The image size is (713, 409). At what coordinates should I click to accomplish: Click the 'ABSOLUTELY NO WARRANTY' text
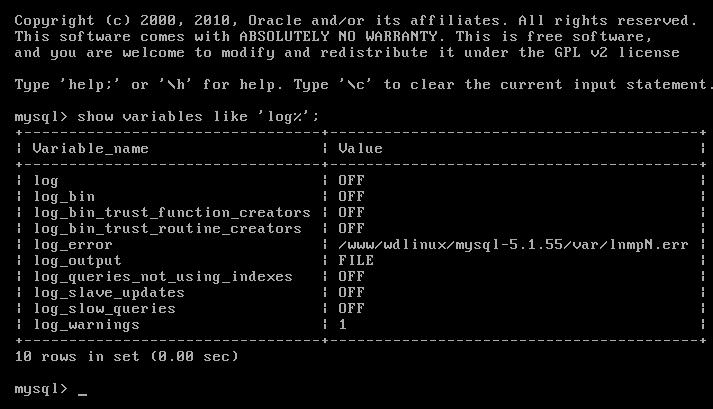[x=338, y=36]
